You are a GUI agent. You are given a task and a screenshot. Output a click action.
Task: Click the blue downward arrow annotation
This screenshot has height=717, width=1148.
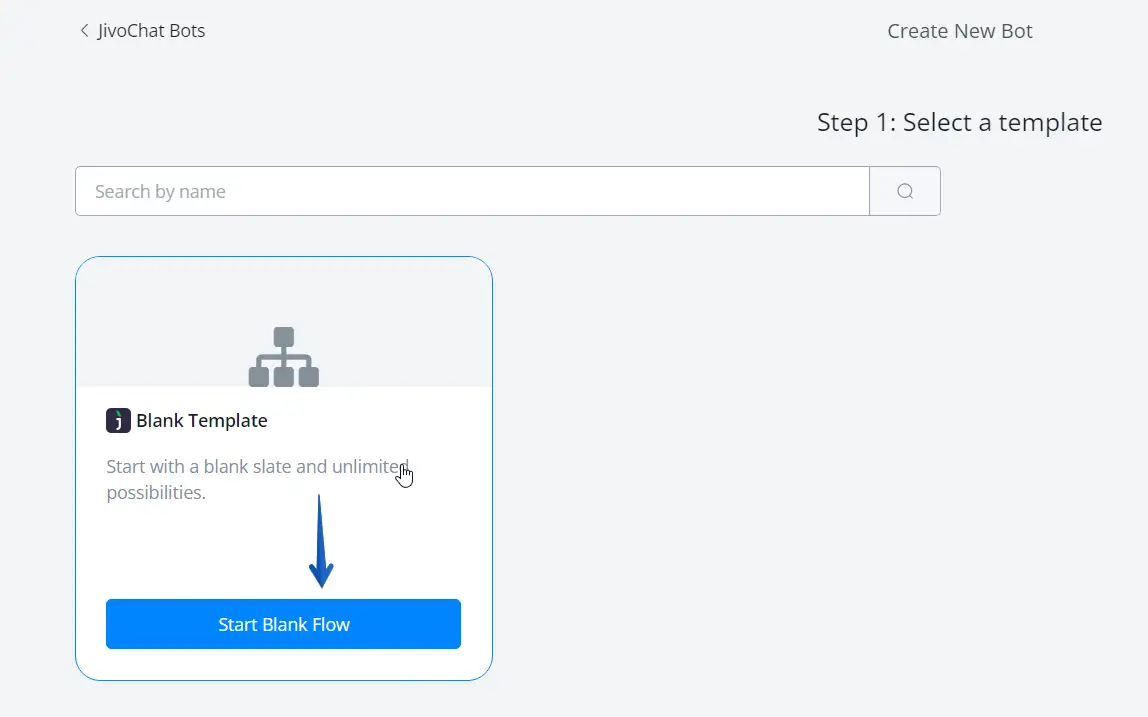tap(321, 542)
